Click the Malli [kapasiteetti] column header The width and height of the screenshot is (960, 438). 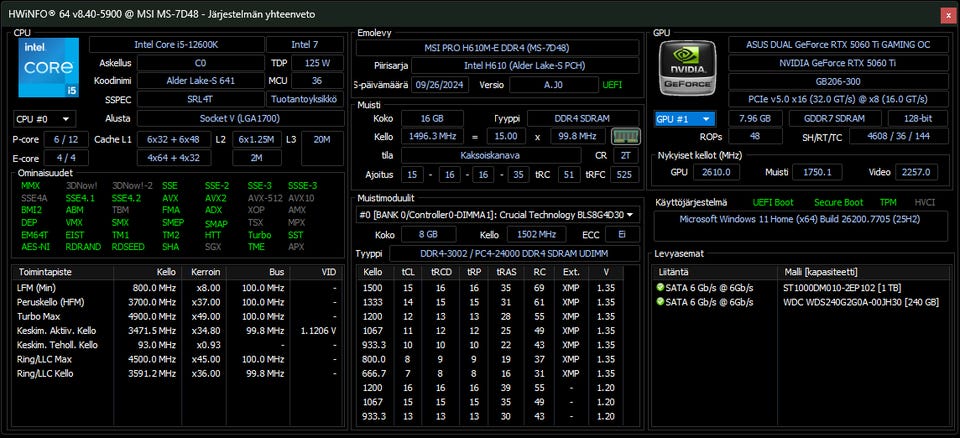coord(864,272)
